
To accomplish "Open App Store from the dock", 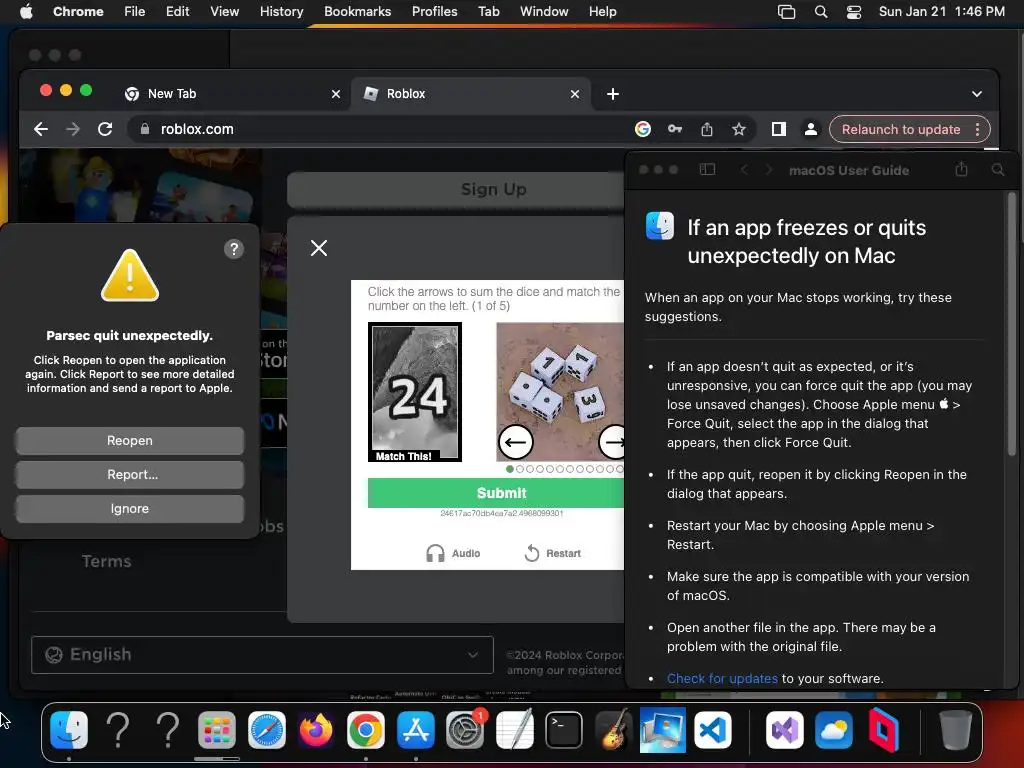I will (x=415, y=729).
